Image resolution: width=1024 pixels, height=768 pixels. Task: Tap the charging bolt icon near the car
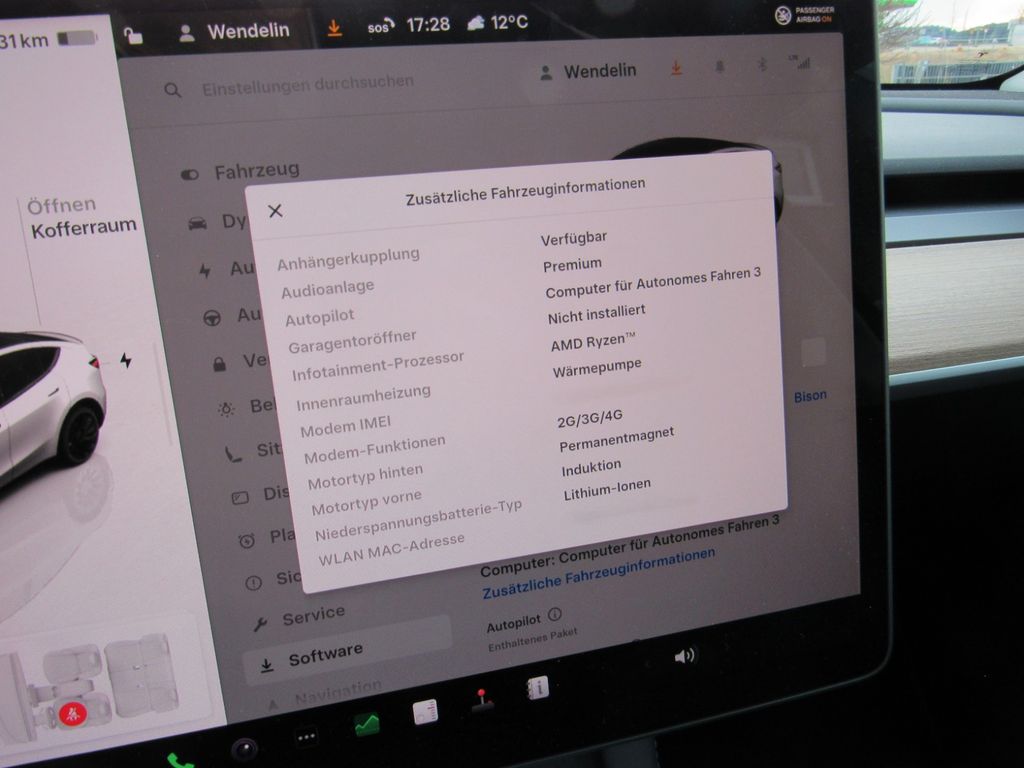pyautogui.click(x=126, y=360)
